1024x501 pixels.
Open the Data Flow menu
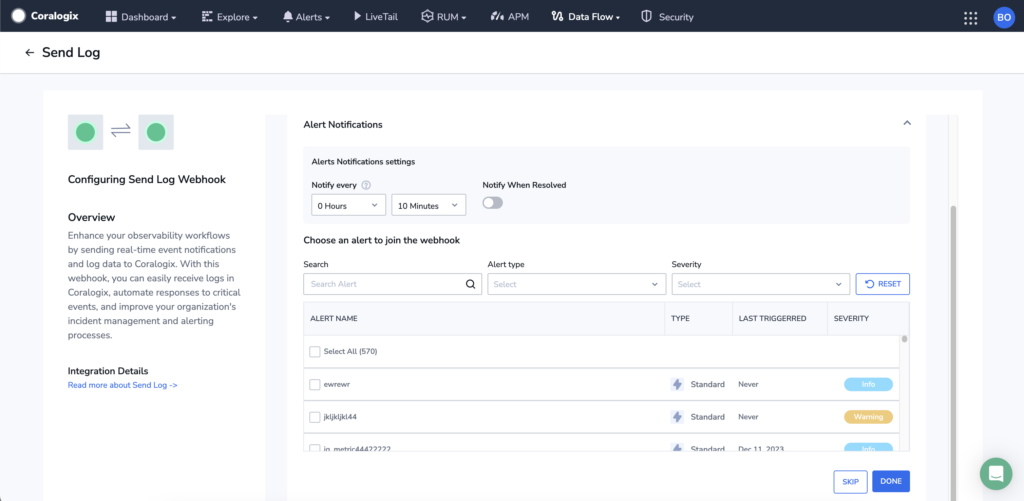coord(586,17)
